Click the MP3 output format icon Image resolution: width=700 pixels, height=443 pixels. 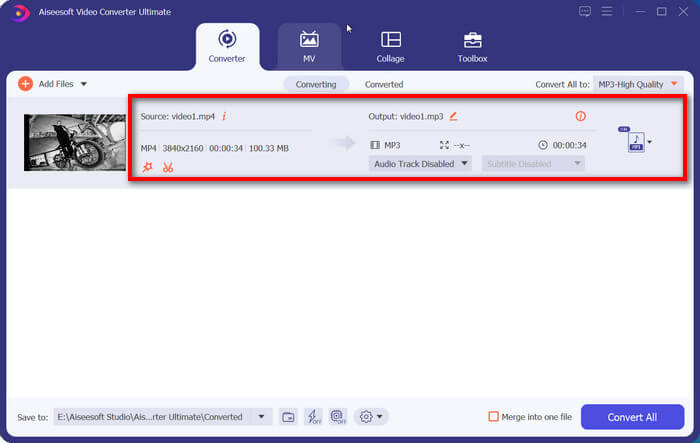tap(635, 142)
